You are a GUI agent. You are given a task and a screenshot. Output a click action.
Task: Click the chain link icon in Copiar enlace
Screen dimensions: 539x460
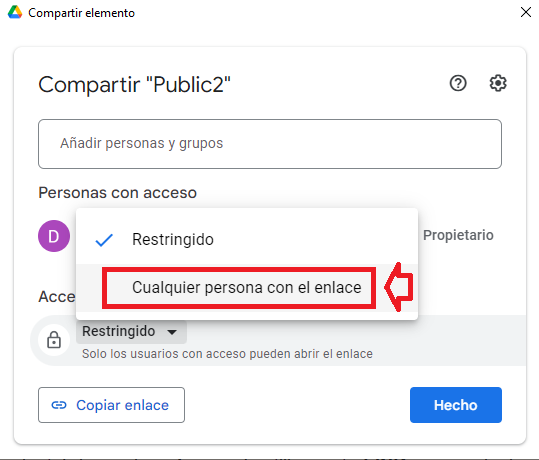pyautogui.click(x=59, y=405)
